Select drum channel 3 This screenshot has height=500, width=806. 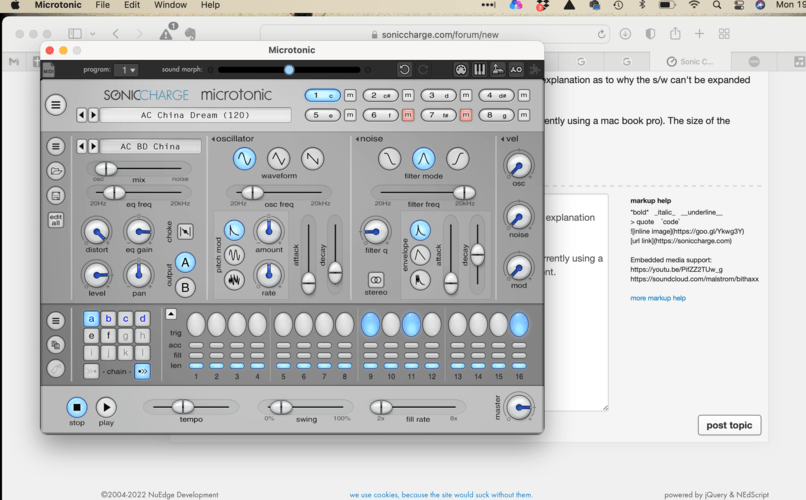coord(439,95)
